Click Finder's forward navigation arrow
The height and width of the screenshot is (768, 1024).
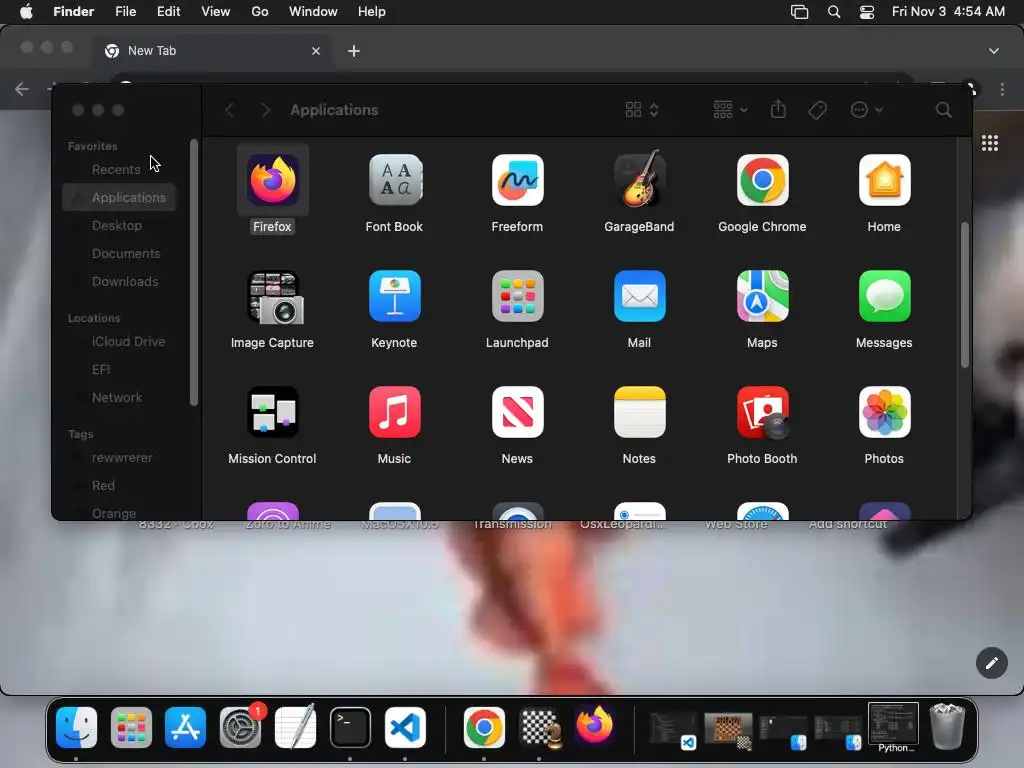coord(265,110)
